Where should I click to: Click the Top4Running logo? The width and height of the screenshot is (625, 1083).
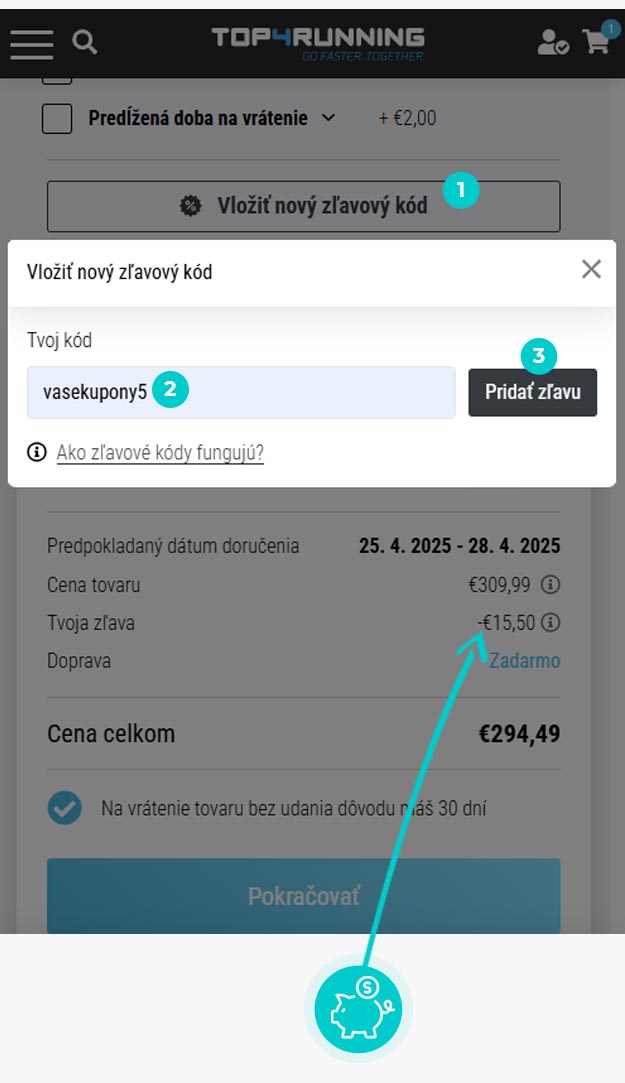coord(318,43)
